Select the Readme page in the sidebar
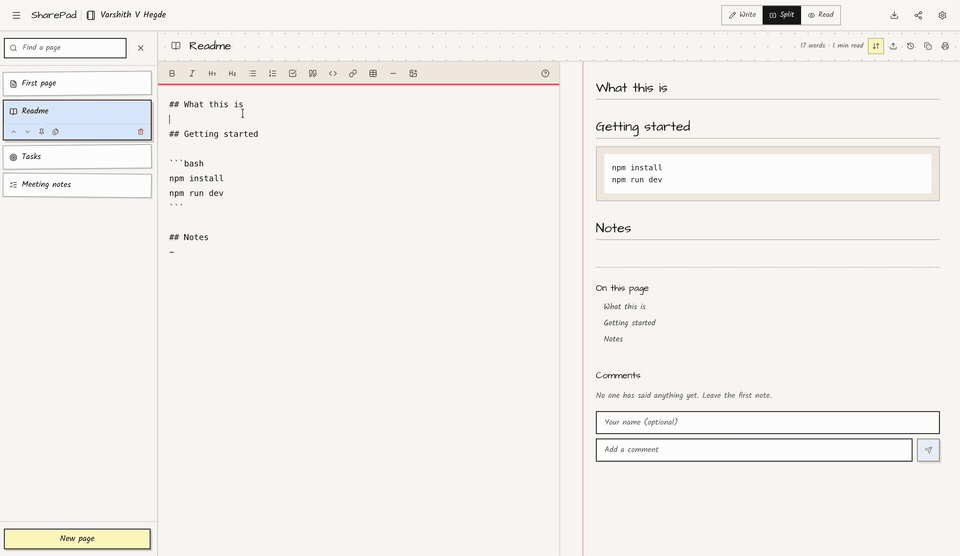Image resolution: width=960 pixels, height=556 pixels. [77, 111]
